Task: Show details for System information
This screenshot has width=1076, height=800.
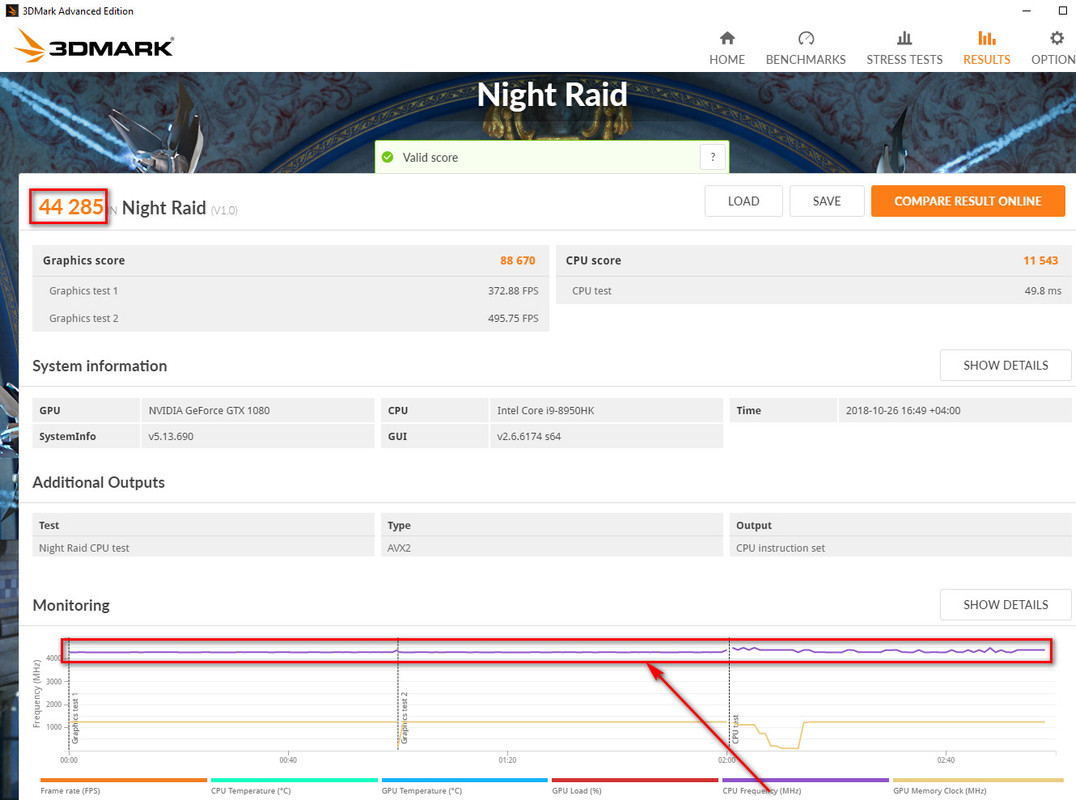Action: pyautogui.click(x=1005, y=365)
